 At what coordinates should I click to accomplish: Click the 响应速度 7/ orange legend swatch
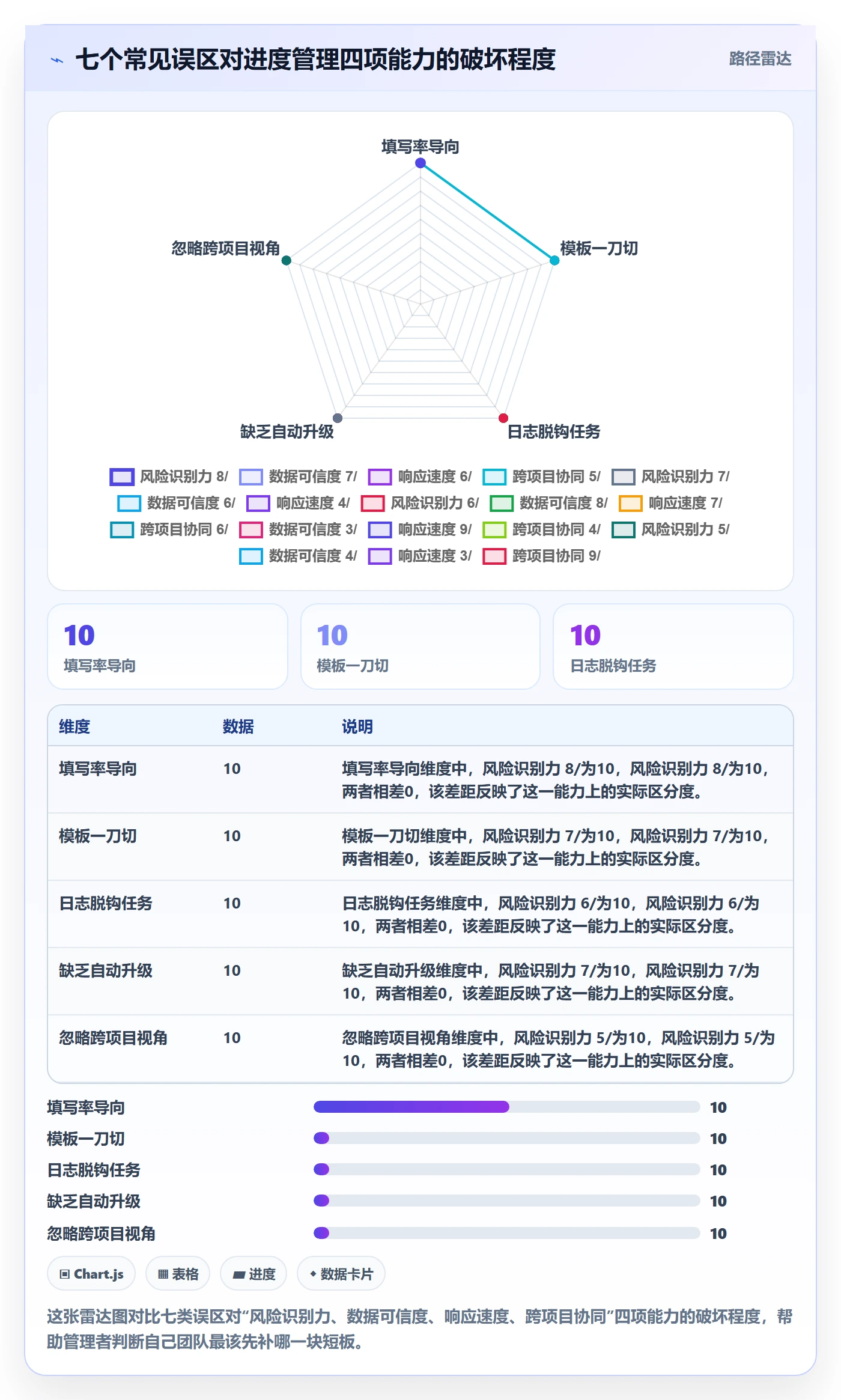click(631, 503)
